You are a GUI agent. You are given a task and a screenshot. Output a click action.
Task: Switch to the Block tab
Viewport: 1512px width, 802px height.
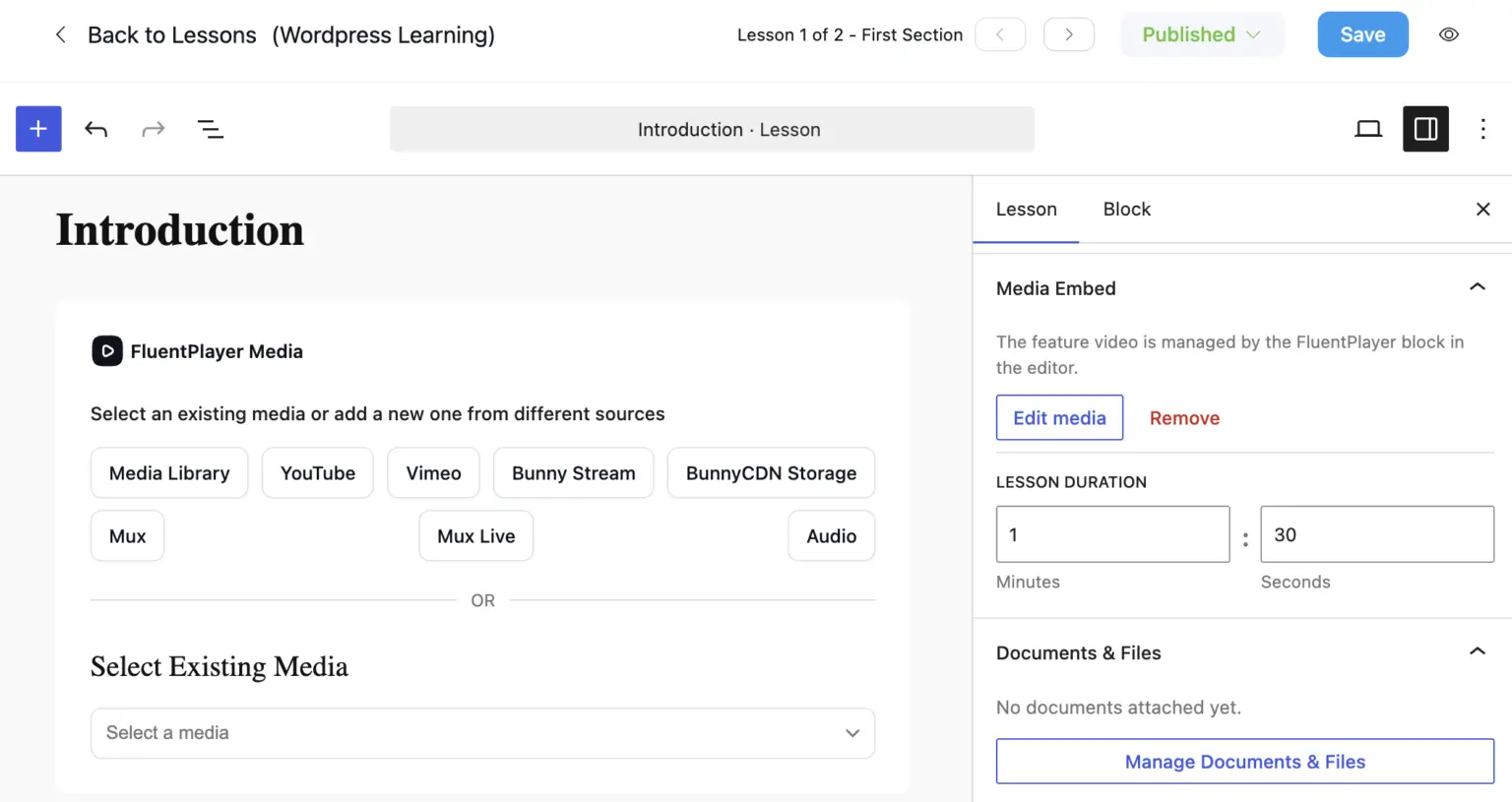coord(1126,209)
